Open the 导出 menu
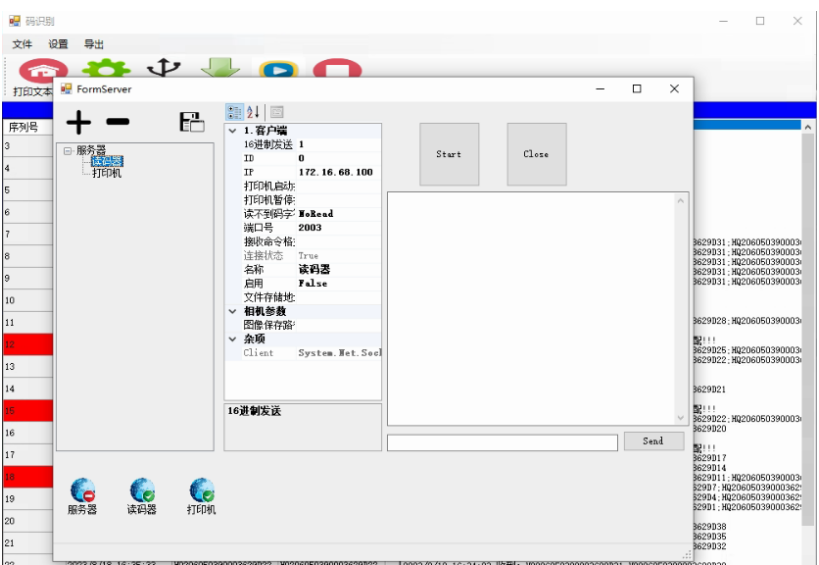The height and width of the screenshot is (565, 819). pos(94,44)
